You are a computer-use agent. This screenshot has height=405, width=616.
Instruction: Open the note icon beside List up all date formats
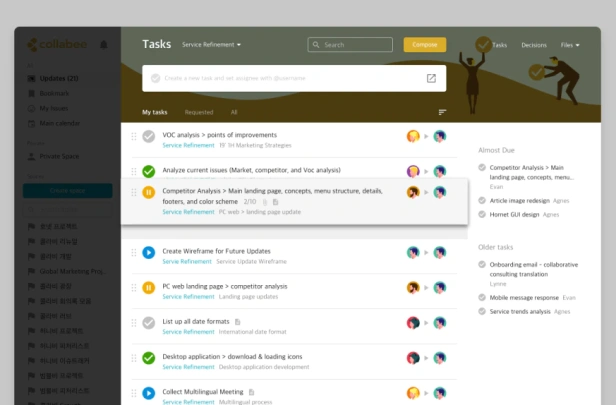point(237,322)
